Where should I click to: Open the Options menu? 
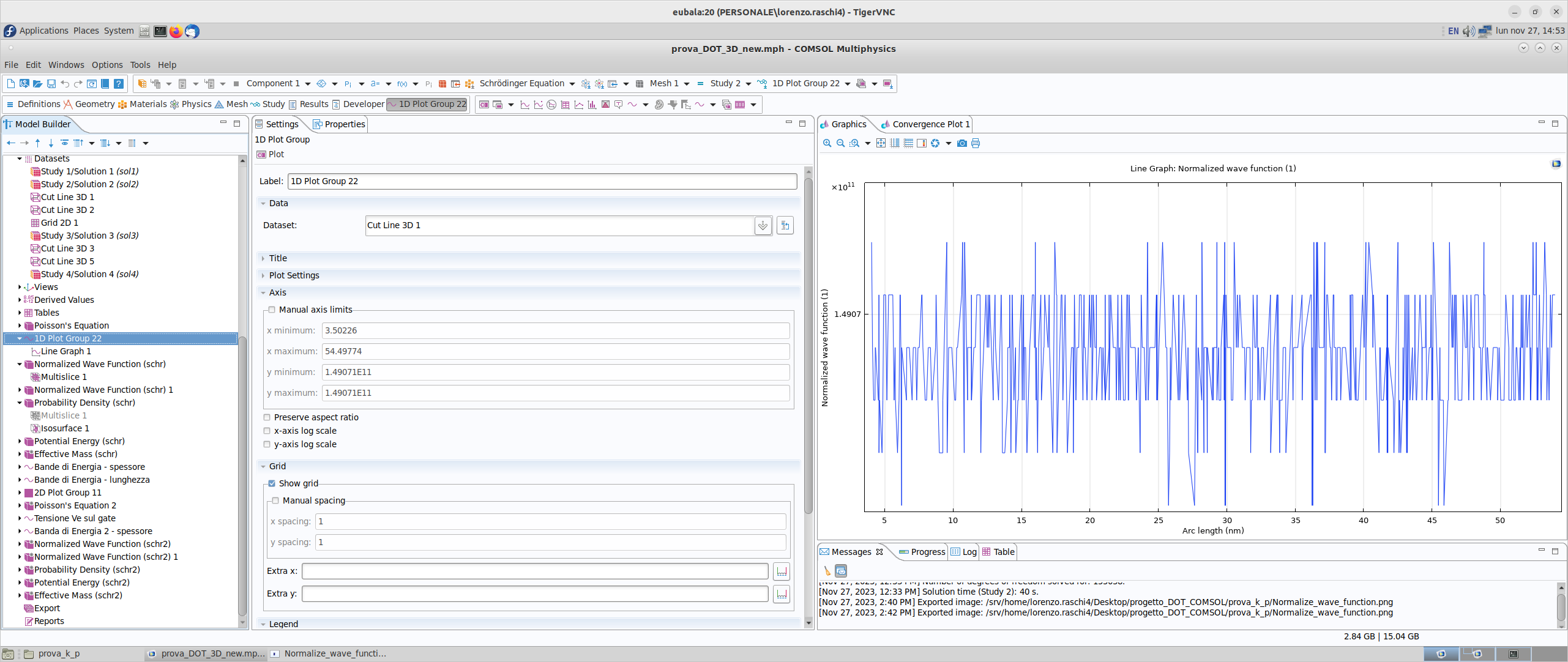click(x=107, y=65)
